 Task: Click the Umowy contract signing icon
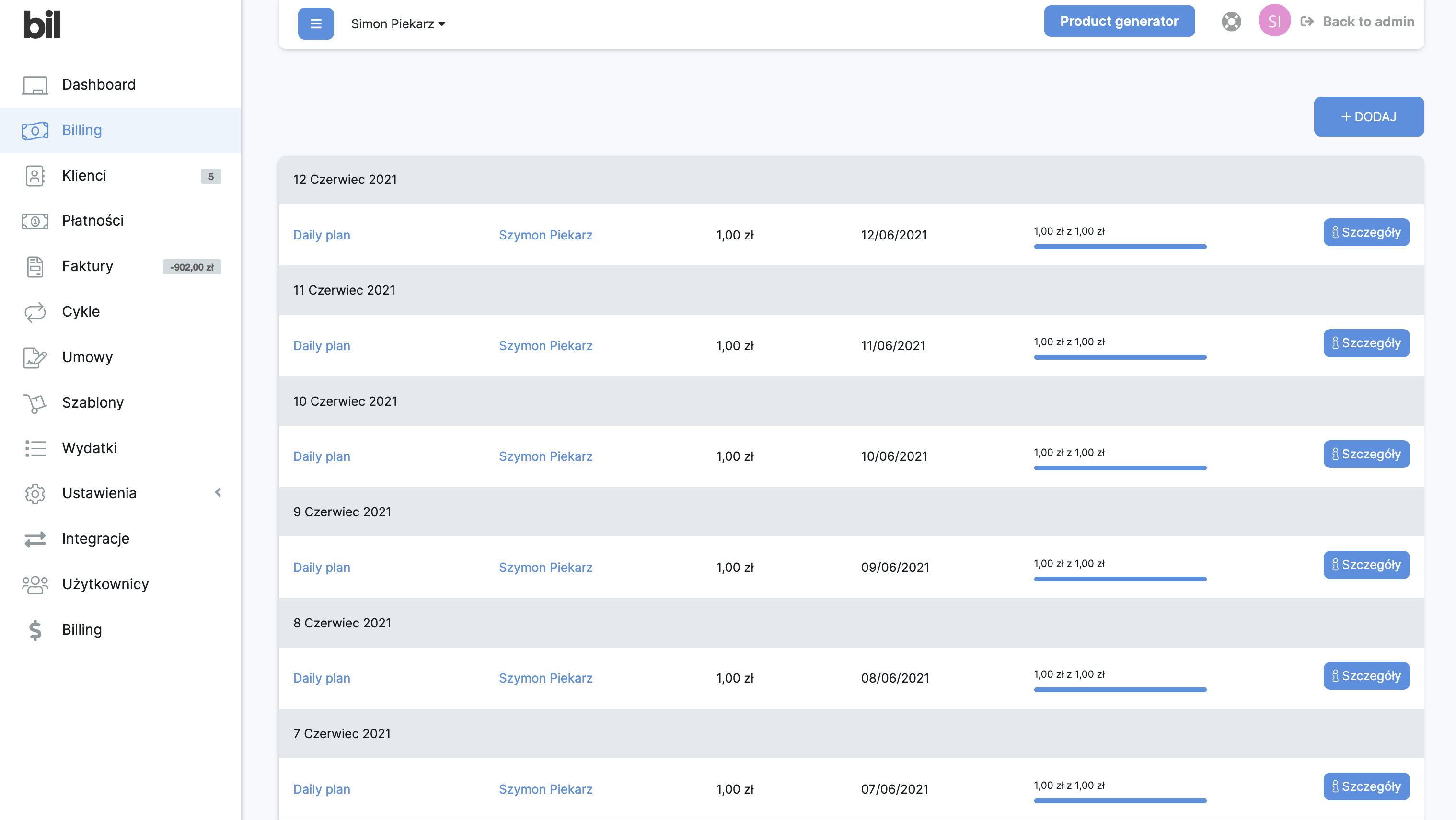(35, 357)
